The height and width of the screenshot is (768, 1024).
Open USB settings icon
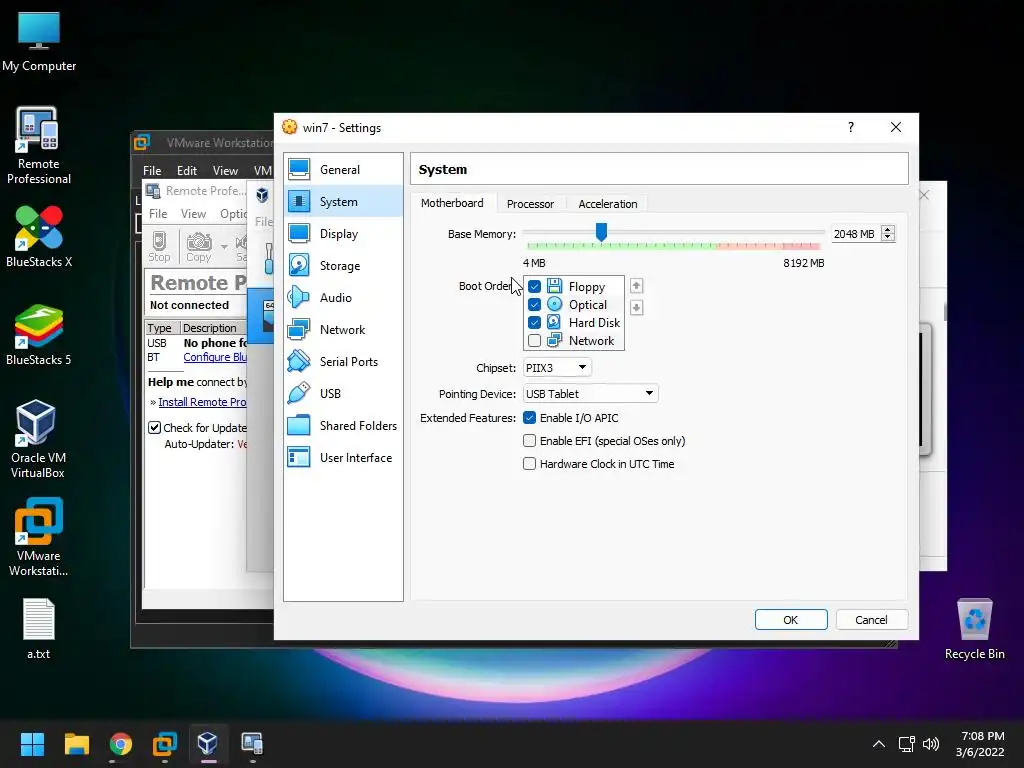[x=299, y=393]
